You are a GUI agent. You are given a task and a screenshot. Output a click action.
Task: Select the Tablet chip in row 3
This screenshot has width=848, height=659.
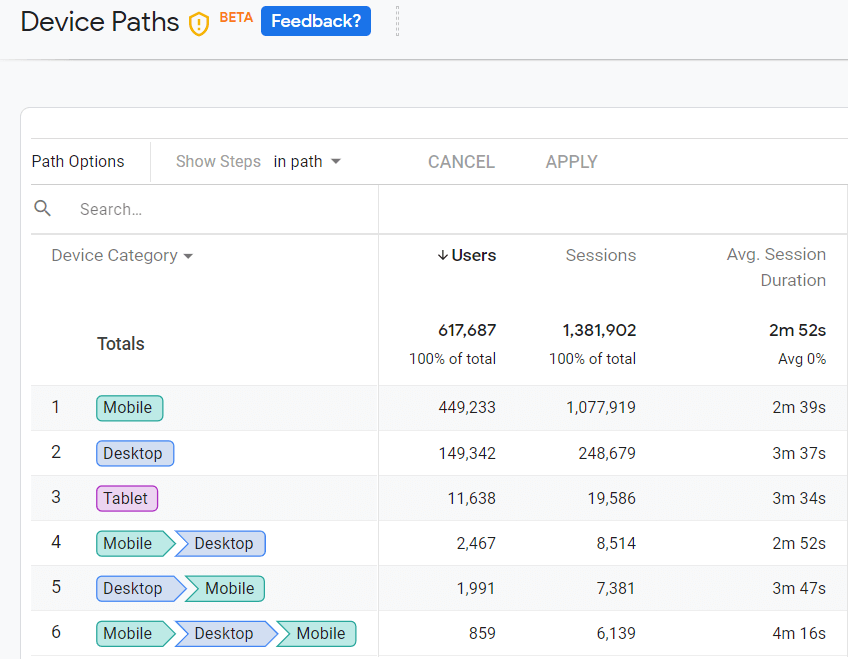coord(127,498)
